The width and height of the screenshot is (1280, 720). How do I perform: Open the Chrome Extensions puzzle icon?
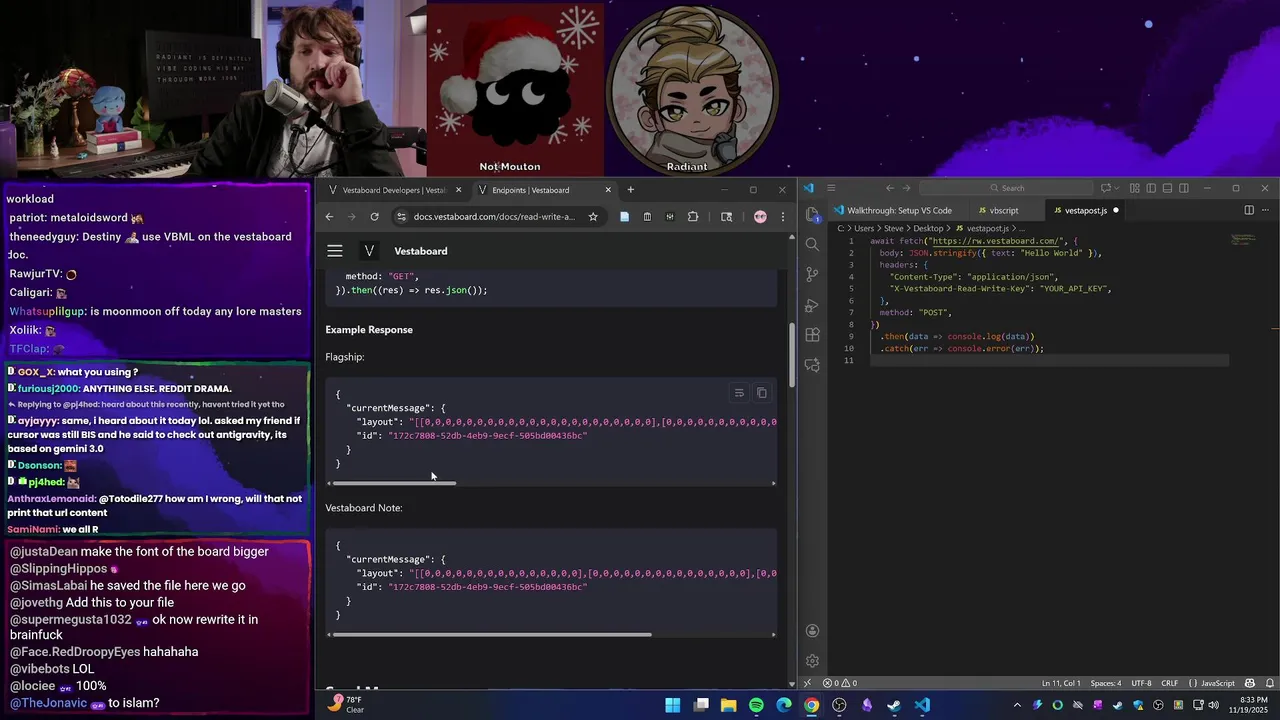(693, 217)
